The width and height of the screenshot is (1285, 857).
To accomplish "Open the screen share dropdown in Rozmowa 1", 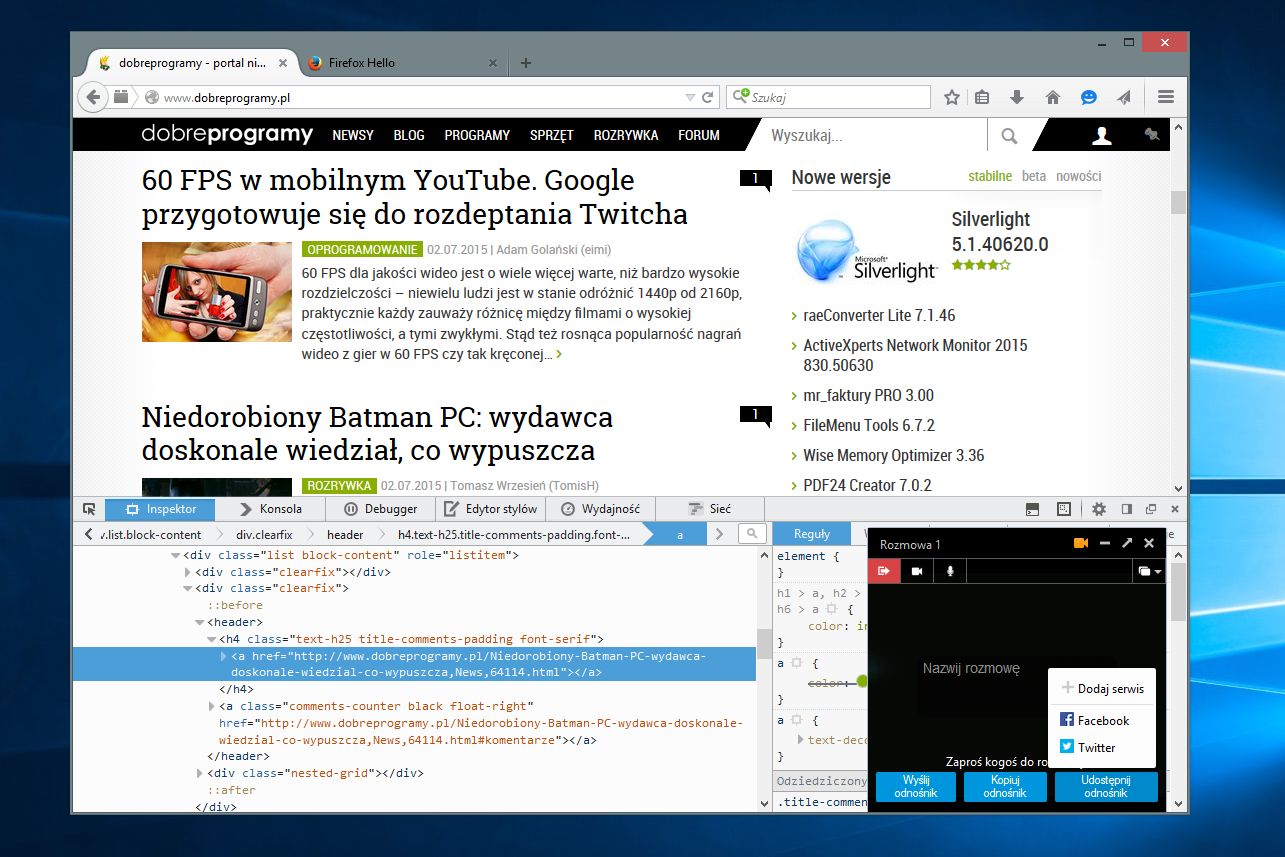I will click(1150, 571).
